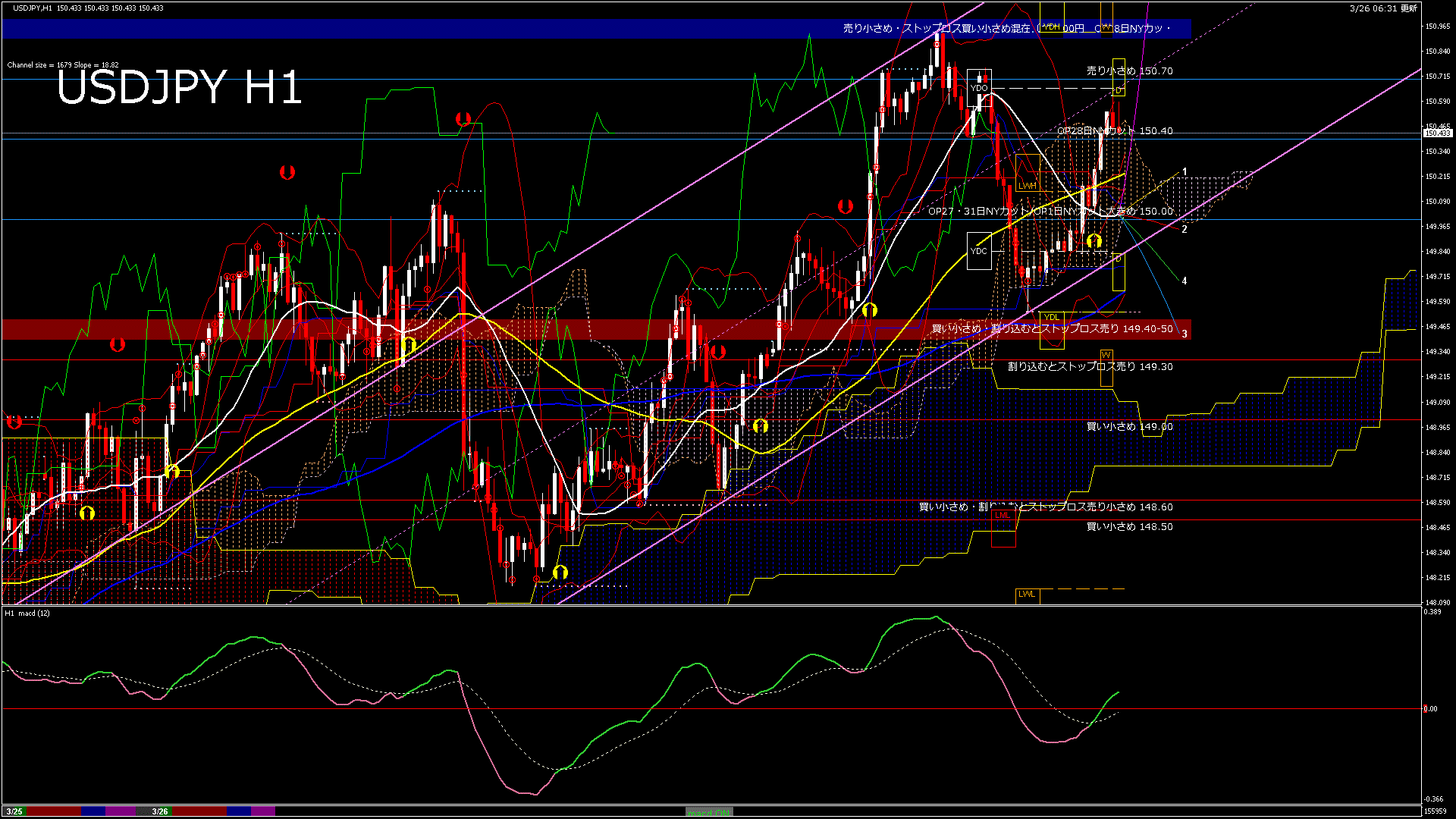Toggle the macd ON button

click(709, 812)
